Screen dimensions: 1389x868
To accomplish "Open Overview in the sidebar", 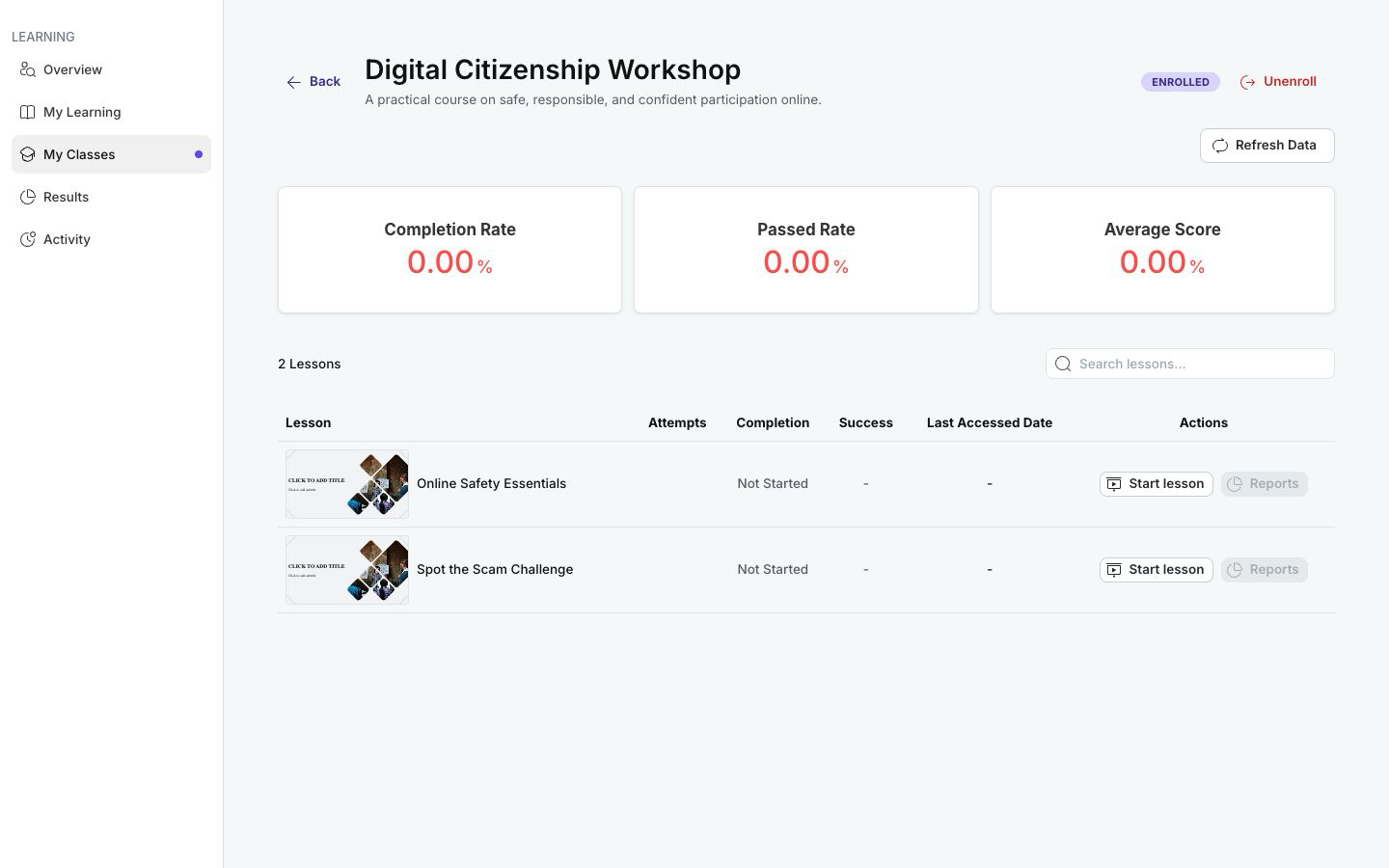I will pos(111,69).
